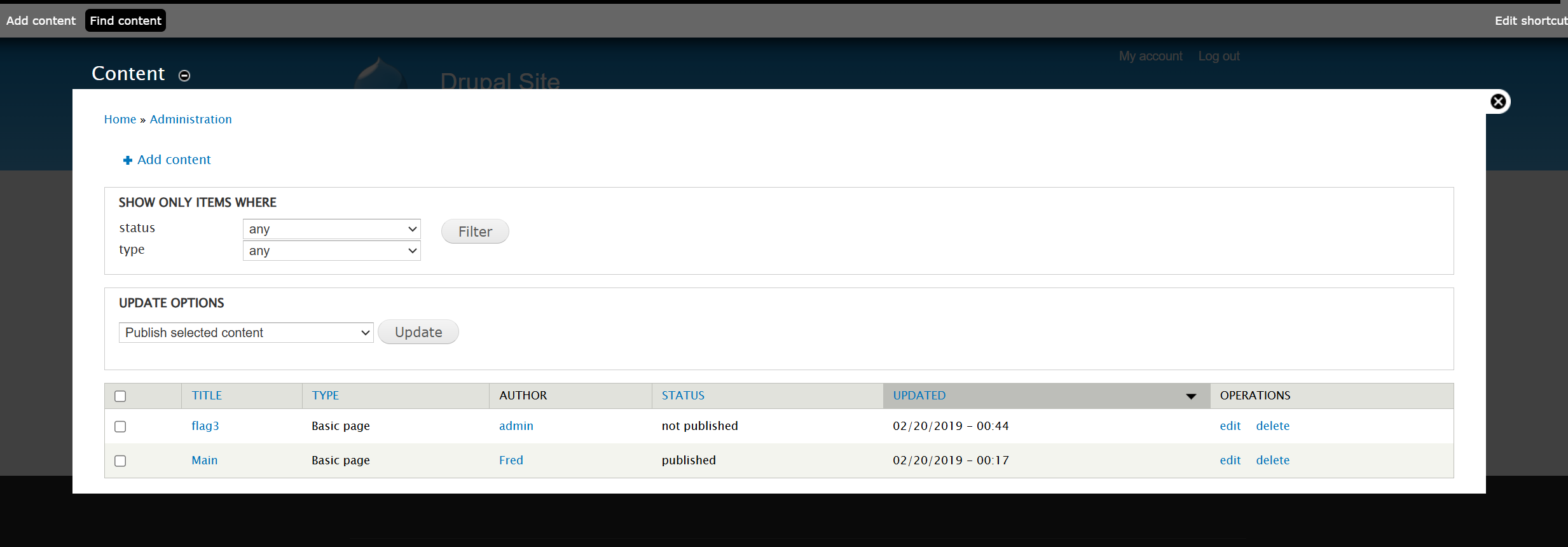Open author Fred's profile link
The height and width of the screenshot is (547, 1568).
[x=511, y=460]
